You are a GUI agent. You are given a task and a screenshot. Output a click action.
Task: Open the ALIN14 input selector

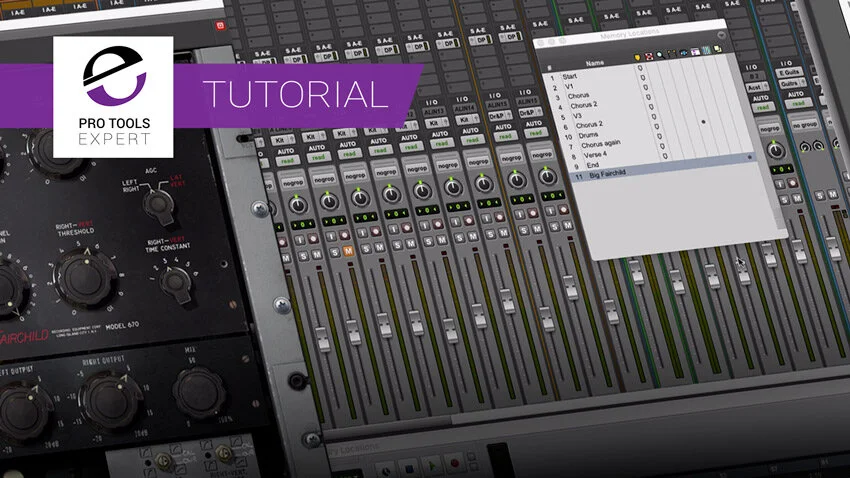coord(465,108)
